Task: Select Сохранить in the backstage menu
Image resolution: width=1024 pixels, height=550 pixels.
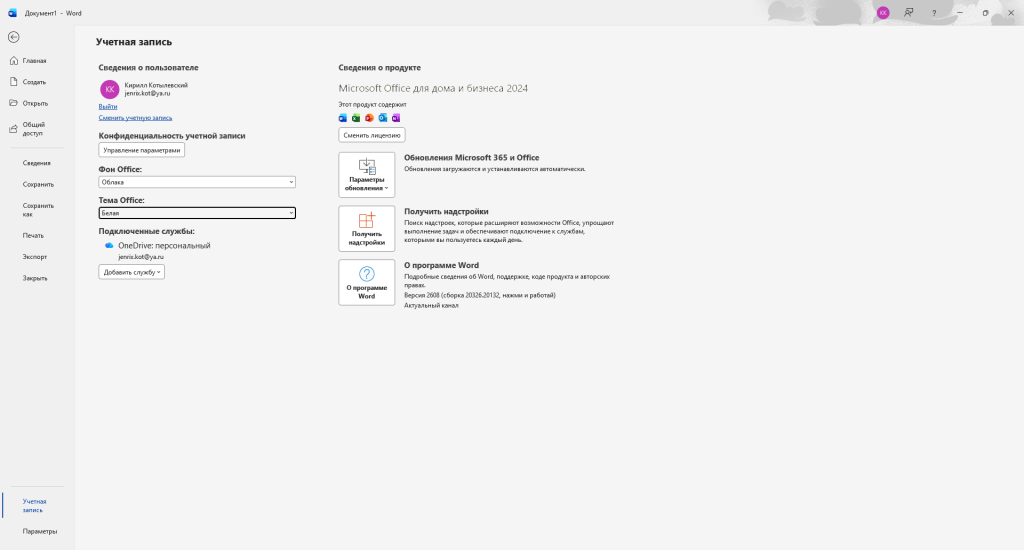Action: [x=38, y=184]
